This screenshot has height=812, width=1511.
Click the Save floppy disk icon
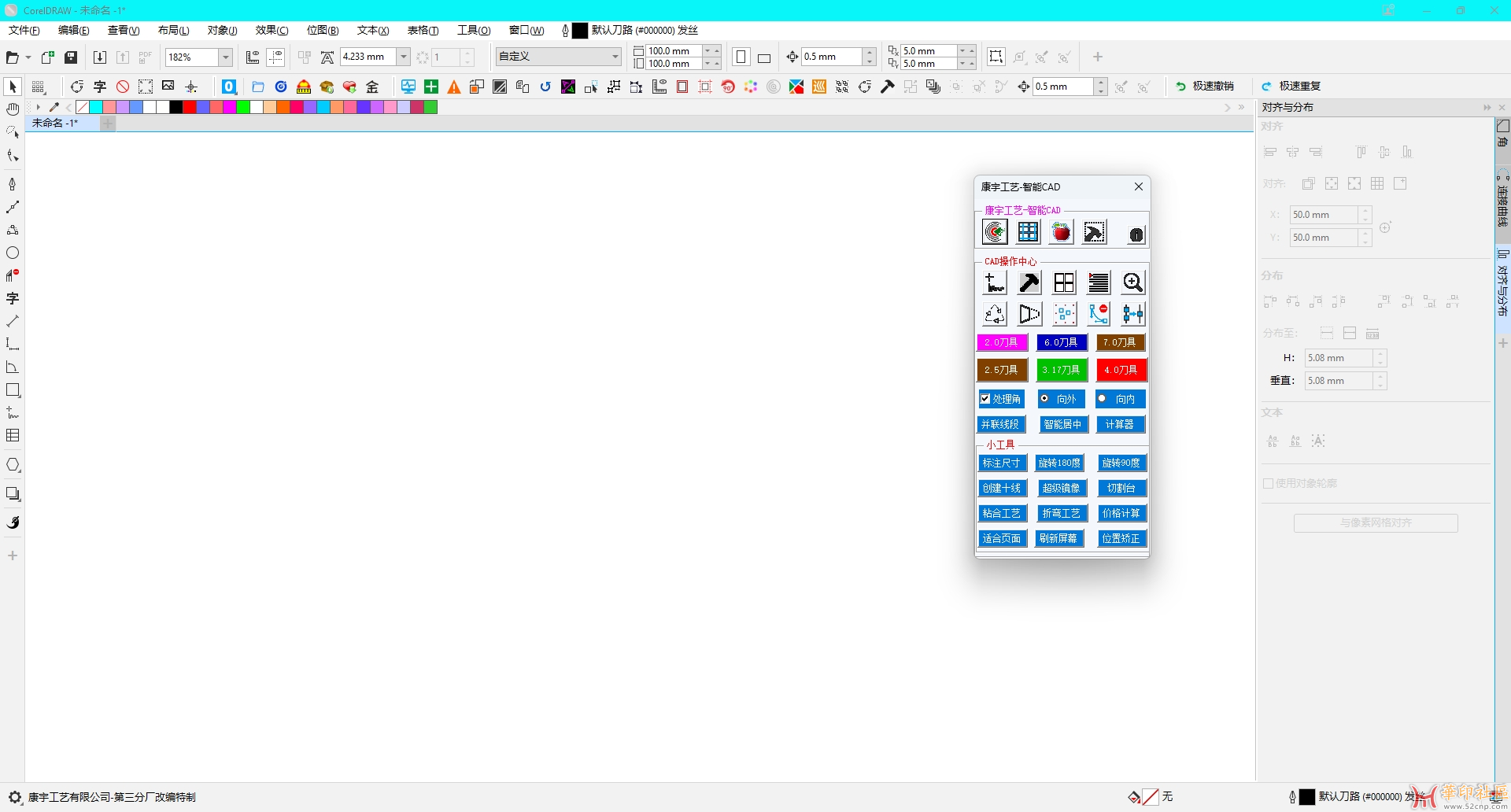point(71,57)
